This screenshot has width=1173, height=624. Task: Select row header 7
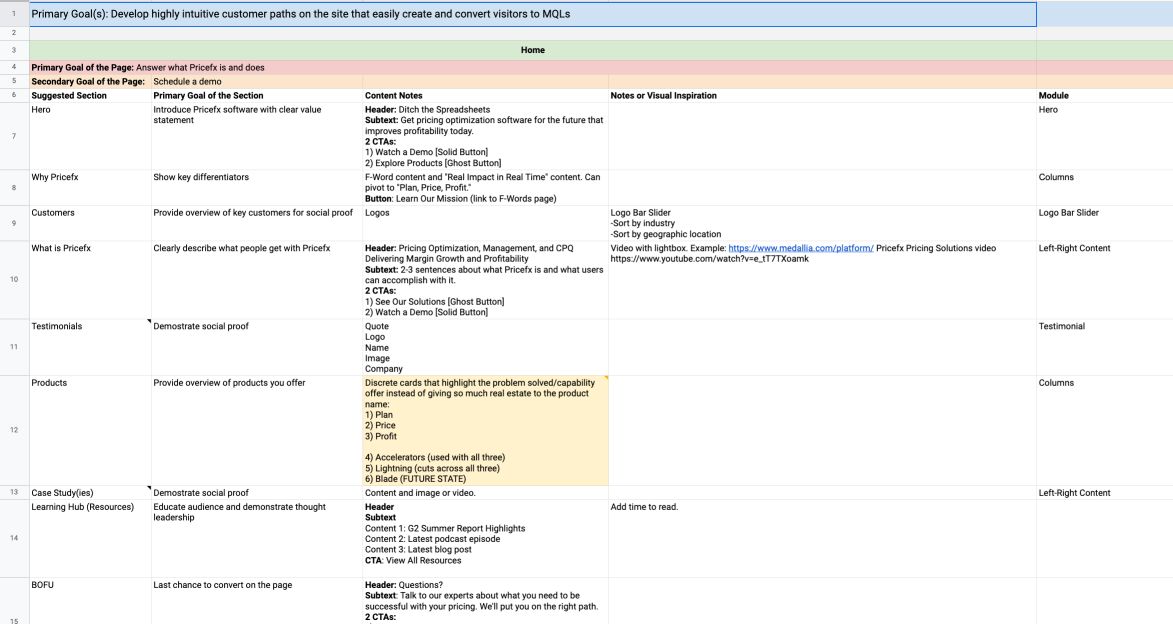[14, 136]
